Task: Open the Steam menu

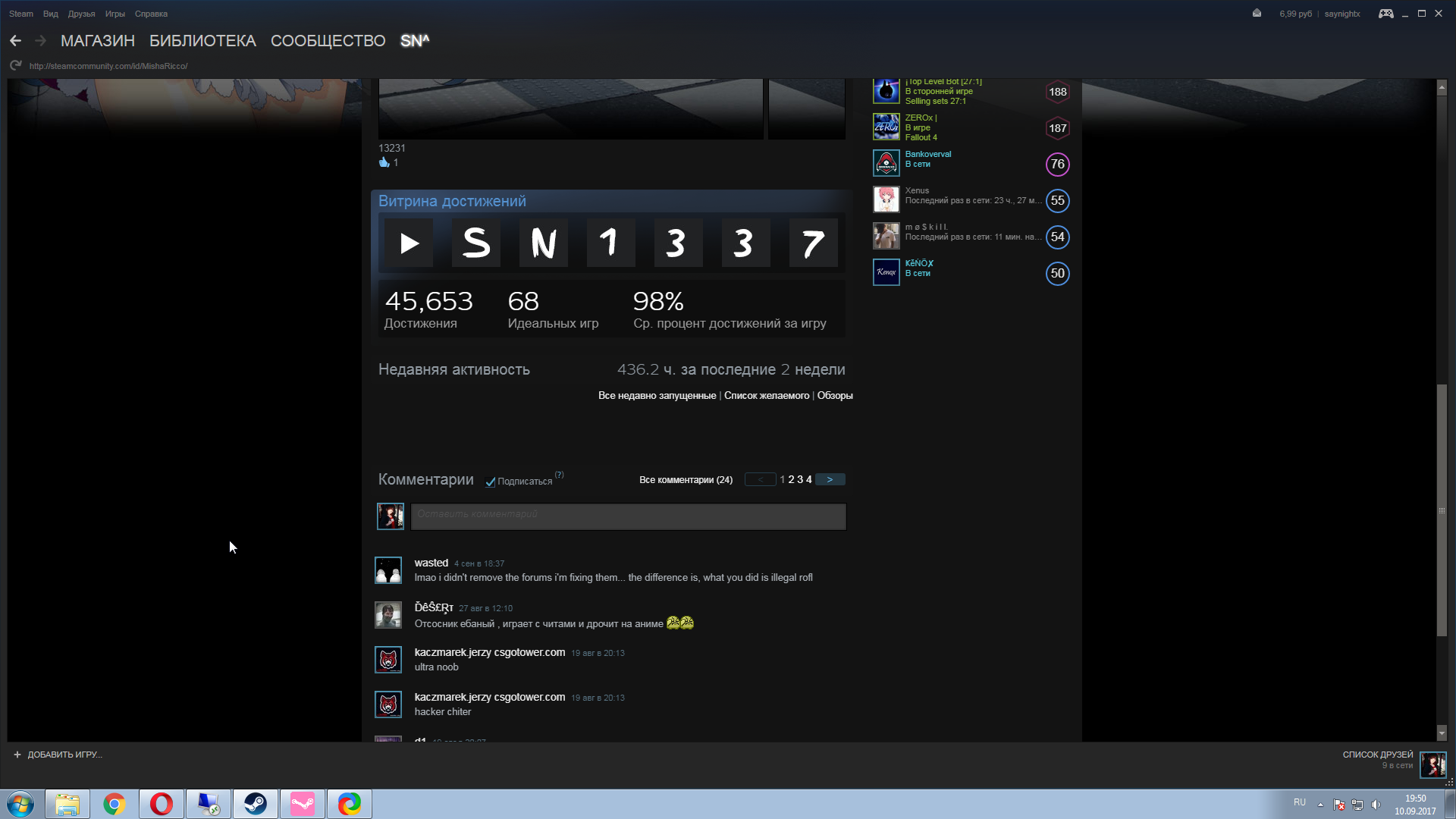Action: tap(21, 14)
